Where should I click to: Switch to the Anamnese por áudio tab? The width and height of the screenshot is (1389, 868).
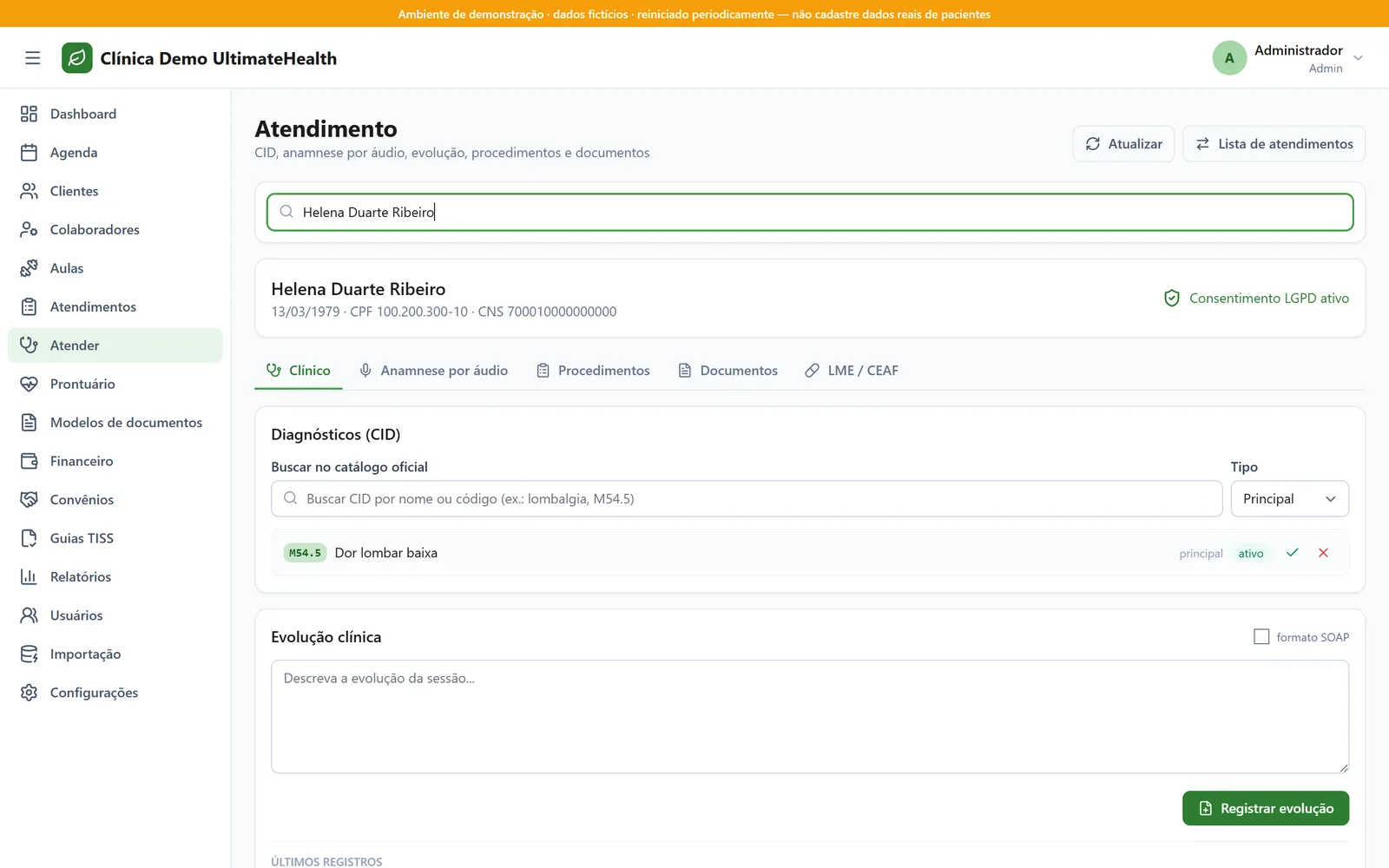point(433,371)
